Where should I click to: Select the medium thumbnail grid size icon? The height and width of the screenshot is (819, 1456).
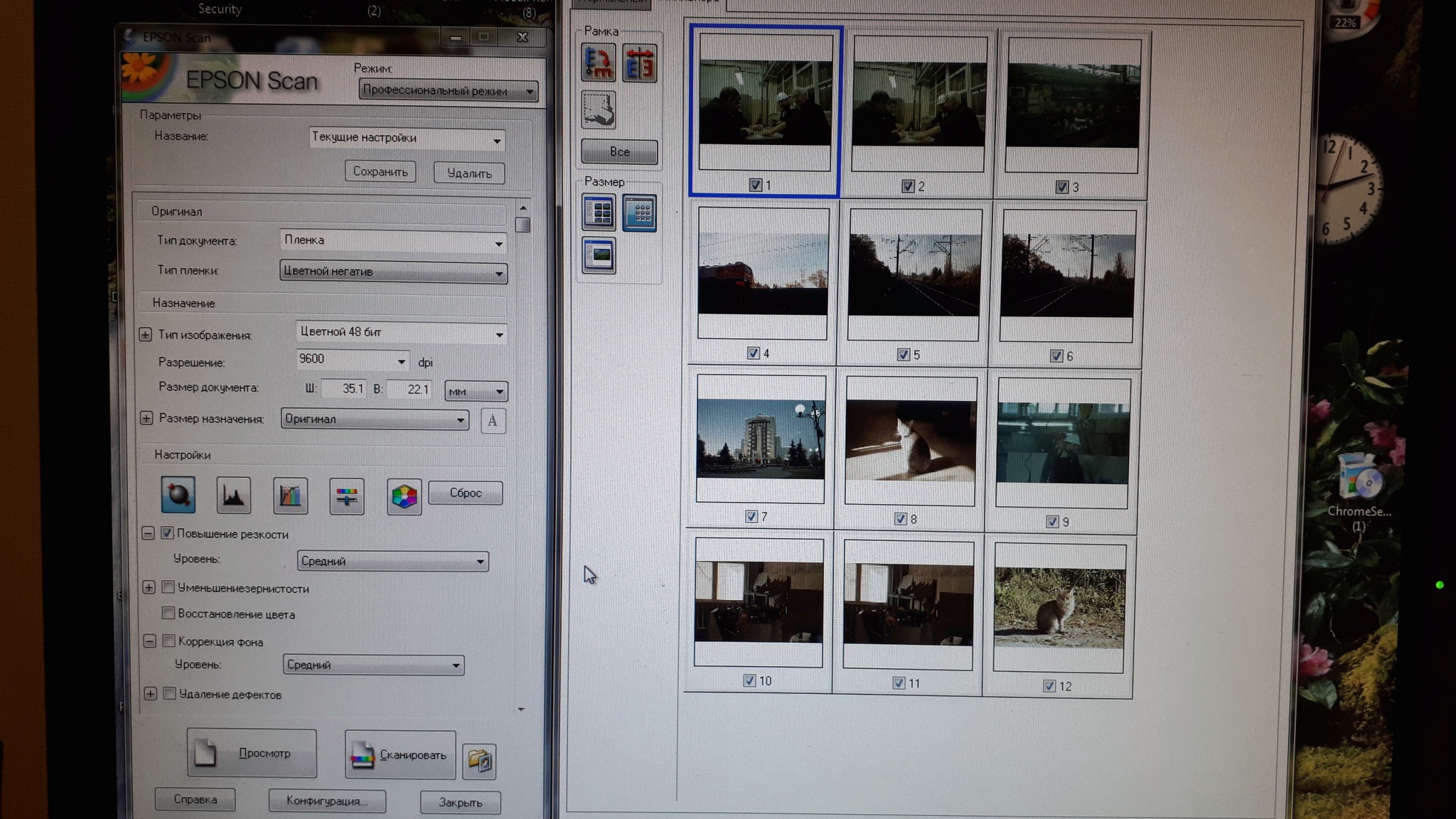tap(599, 212)
